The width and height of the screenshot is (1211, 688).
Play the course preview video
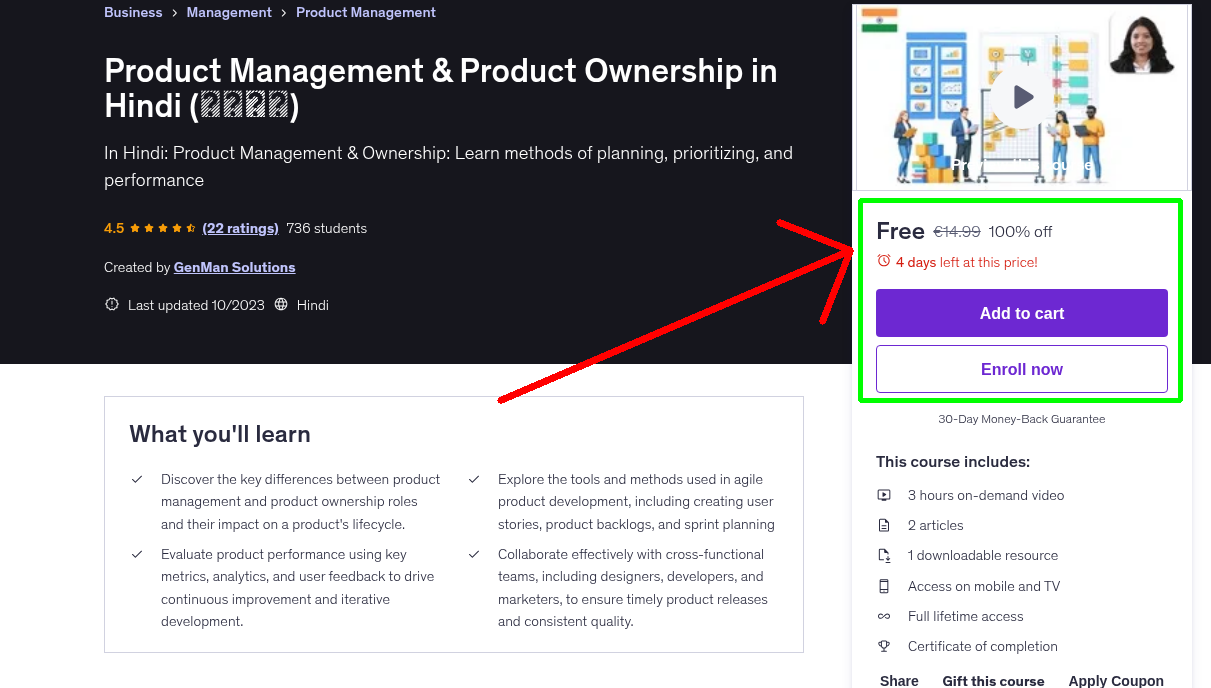[x=1020, y=96]
